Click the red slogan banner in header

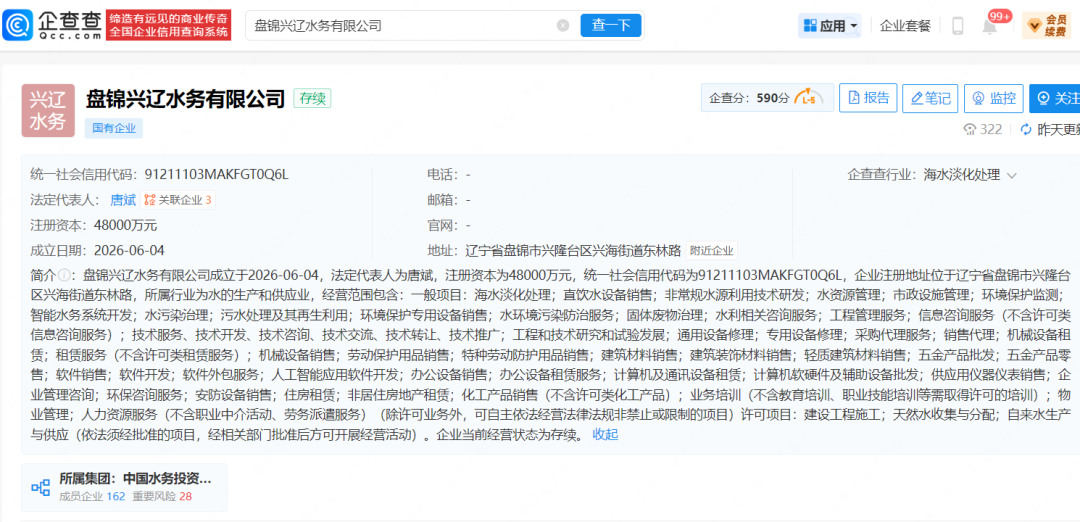click(169, 25)
